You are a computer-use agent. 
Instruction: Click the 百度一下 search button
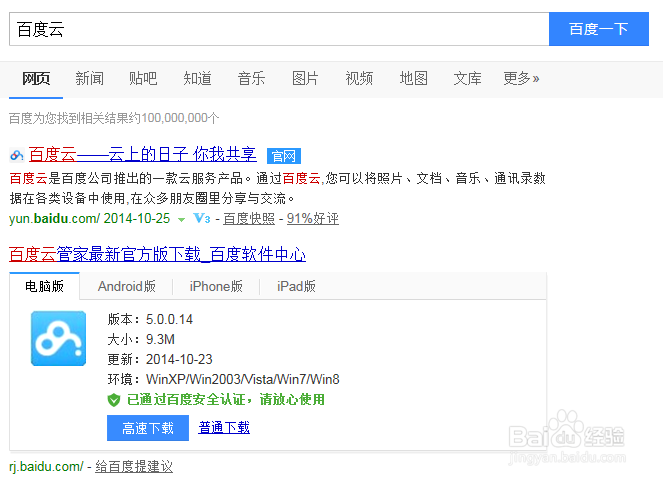pos(599,29)
